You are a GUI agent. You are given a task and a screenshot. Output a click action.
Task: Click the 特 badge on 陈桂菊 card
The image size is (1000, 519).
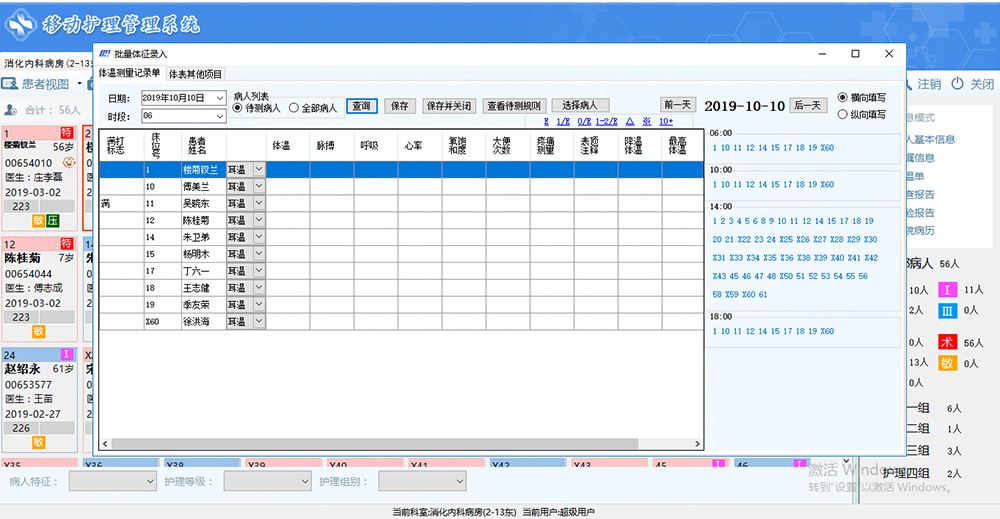click(67, 244)
